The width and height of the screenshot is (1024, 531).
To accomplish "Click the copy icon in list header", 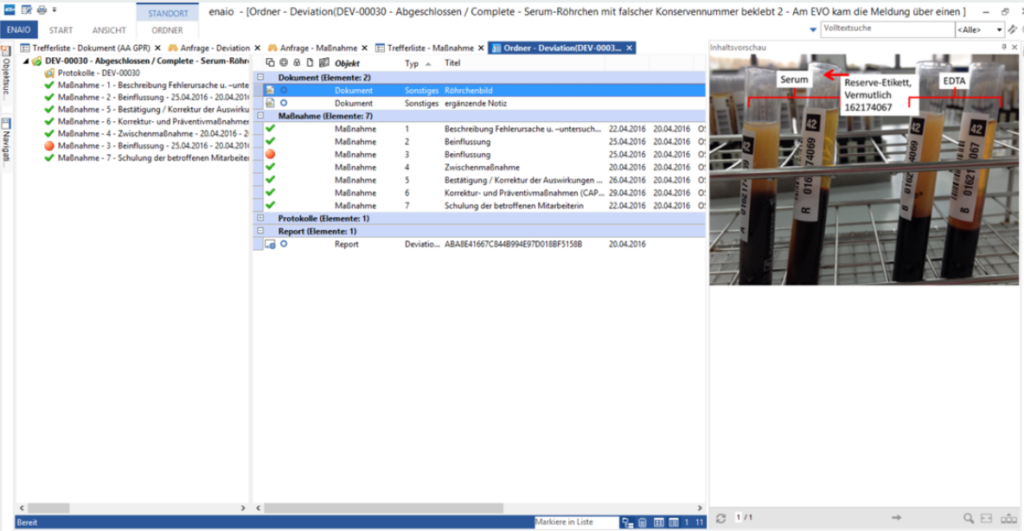I will (270, 63).
